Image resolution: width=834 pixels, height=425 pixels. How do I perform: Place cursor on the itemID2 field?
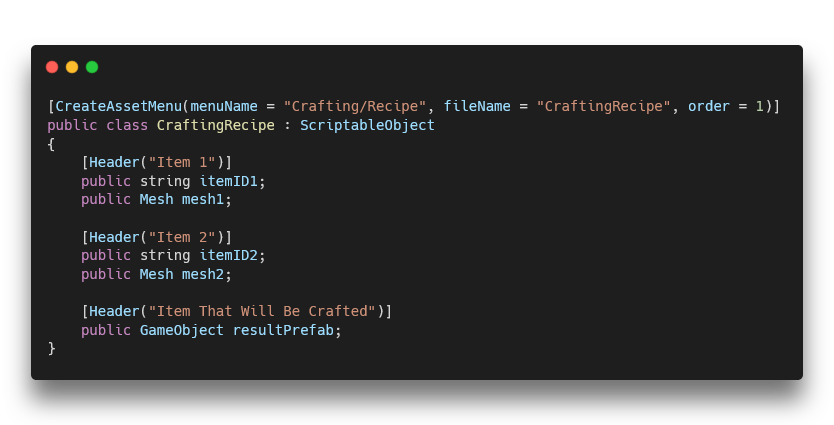coord(232,255)
